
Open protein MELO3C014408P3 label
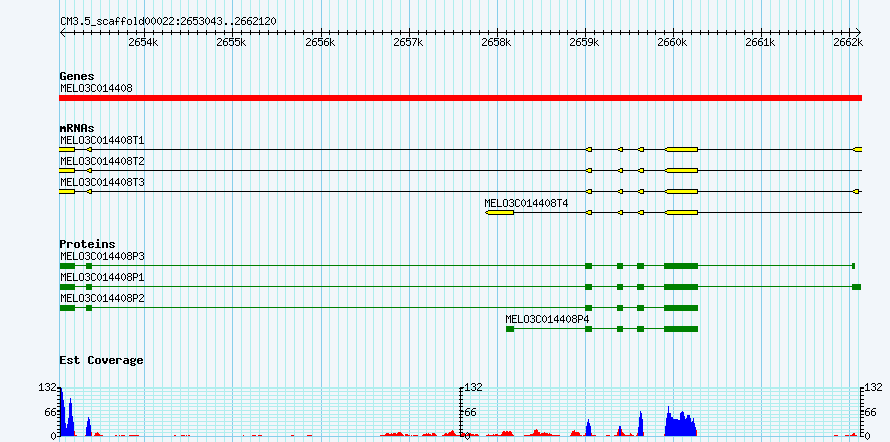pos(102,256)
